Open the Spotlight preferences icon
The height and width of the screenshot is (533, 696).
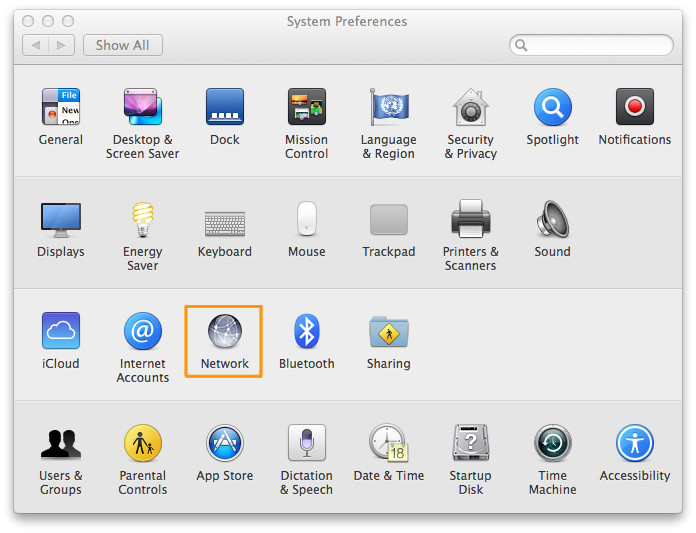553,107
